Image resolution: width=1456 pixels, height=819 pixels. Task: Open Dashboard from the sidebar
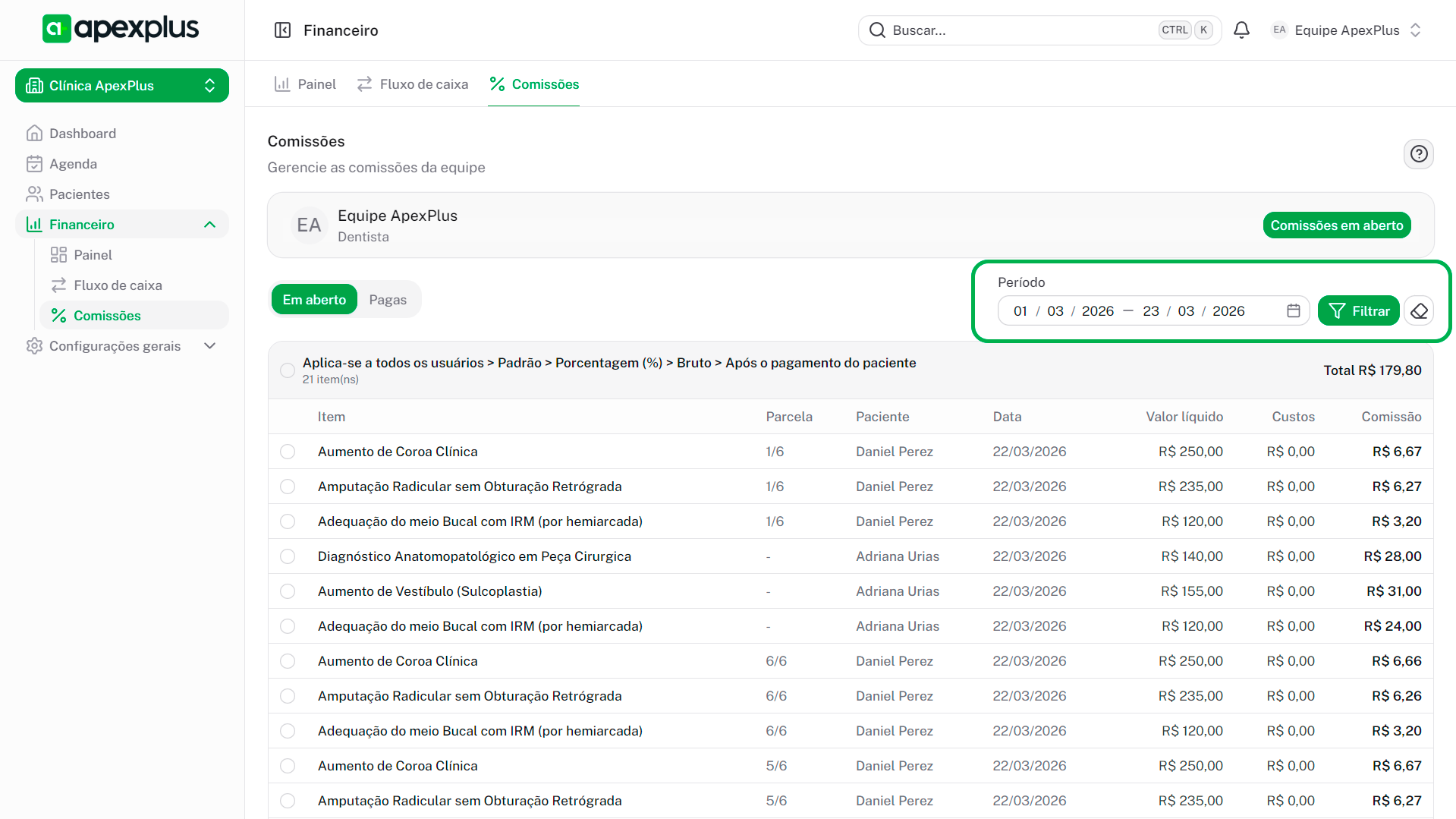click(x=83, y=134)
